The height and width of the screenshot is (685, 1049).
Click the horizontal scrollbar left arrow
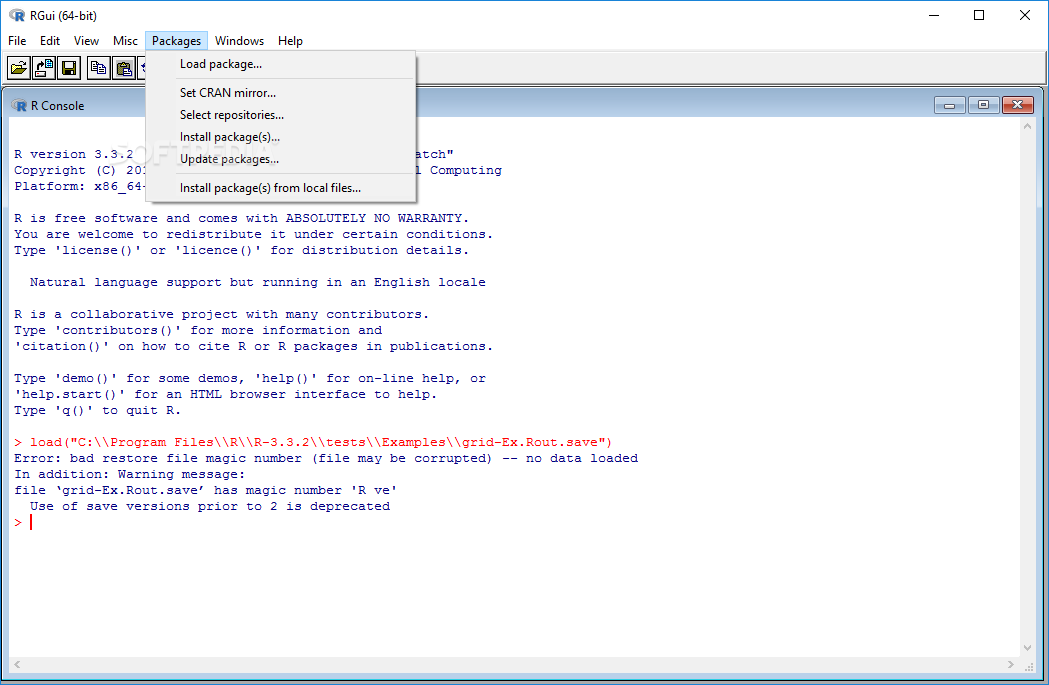tap(17, 664)
